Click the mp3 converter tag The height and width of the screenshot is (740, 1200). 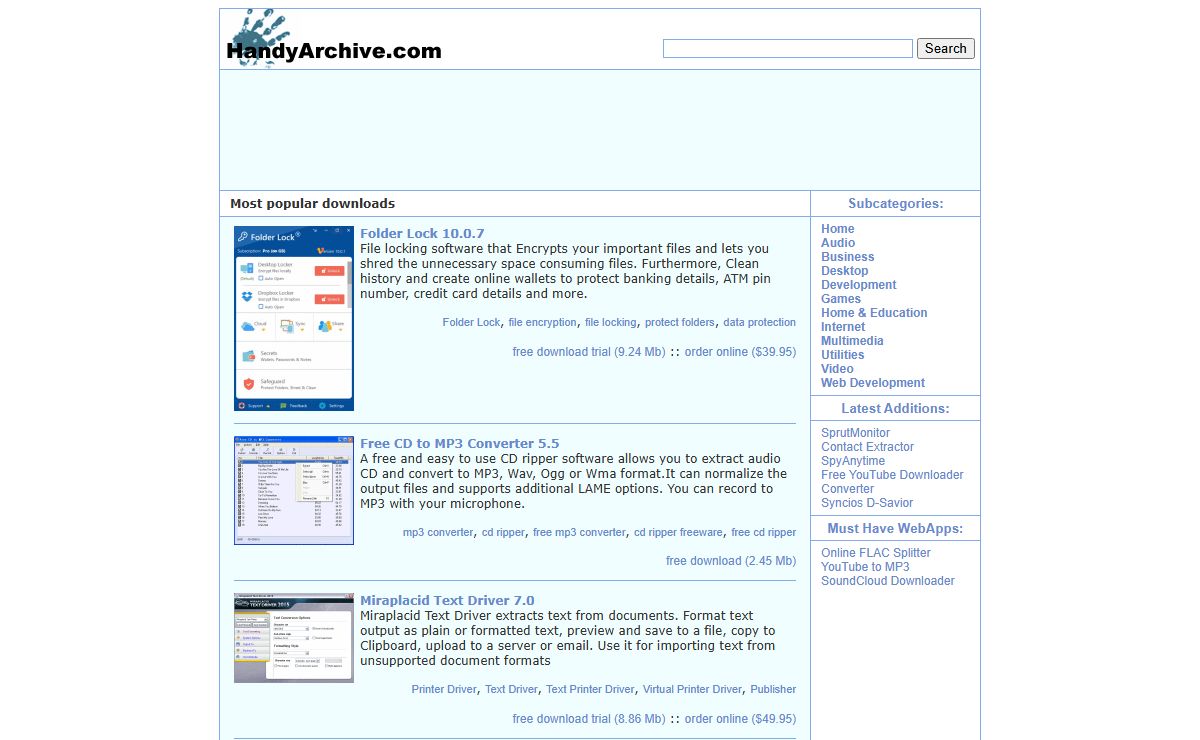[x=438, y=532]
